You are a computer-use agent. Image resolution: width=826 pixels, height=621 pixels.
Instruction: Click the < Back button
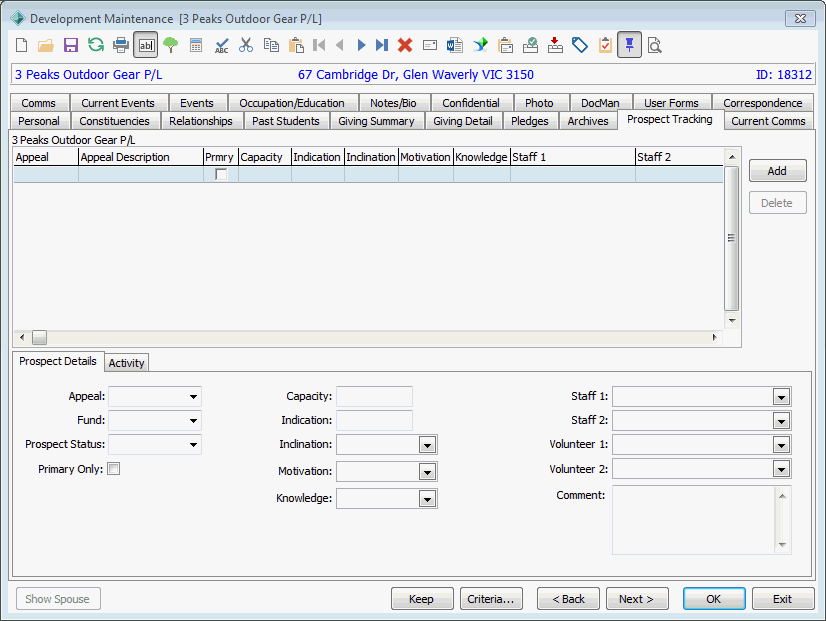tap(568, 599)
